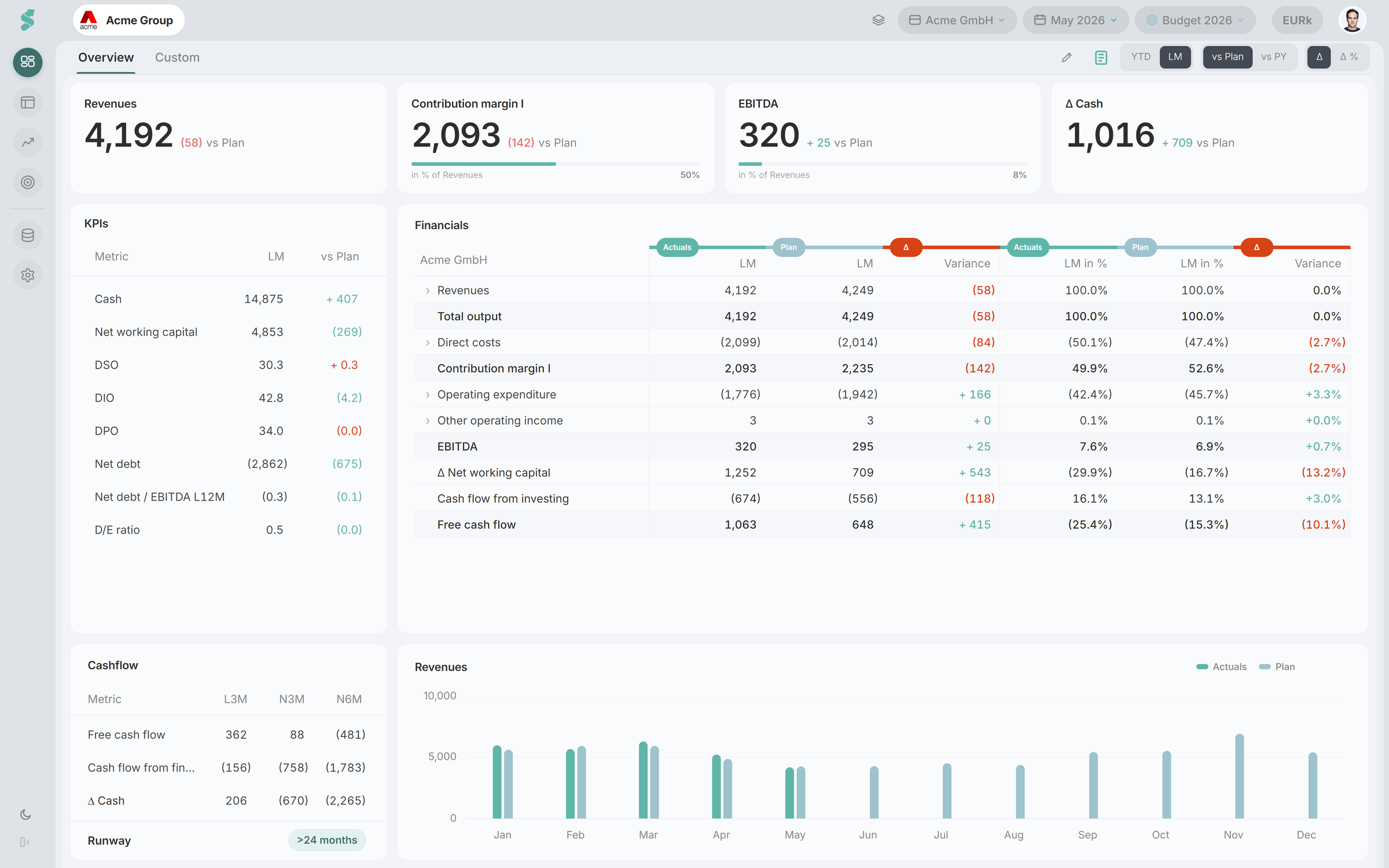Switch to the Custom tab

click(177, 57)
